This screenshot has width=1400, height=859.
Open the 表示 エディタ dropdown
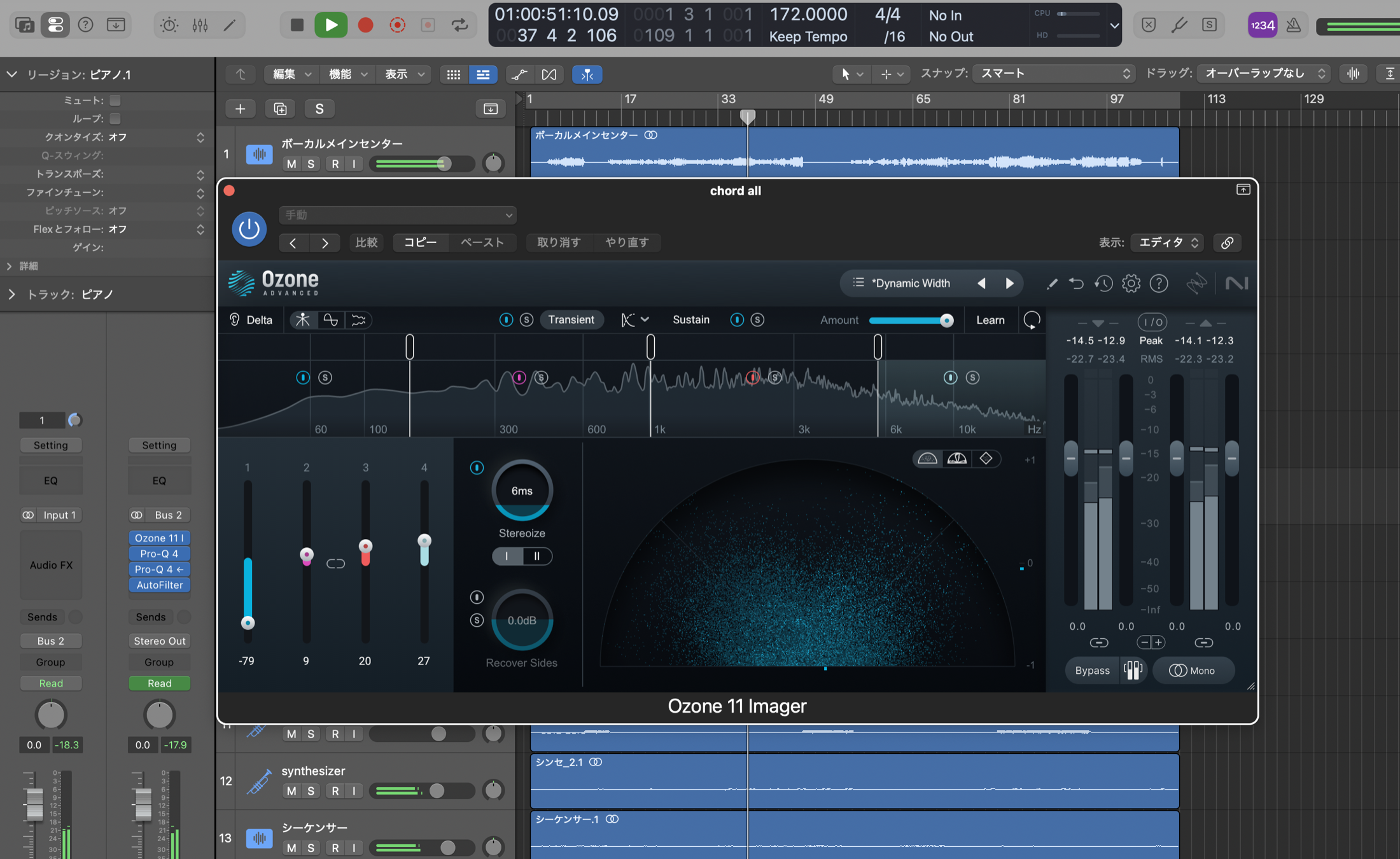tap(1167, 242)
